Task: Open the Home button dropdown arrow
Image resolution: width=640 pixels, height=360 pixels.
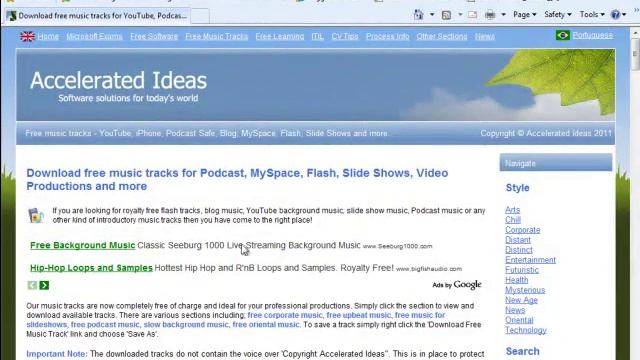Action: pos(432,15)
